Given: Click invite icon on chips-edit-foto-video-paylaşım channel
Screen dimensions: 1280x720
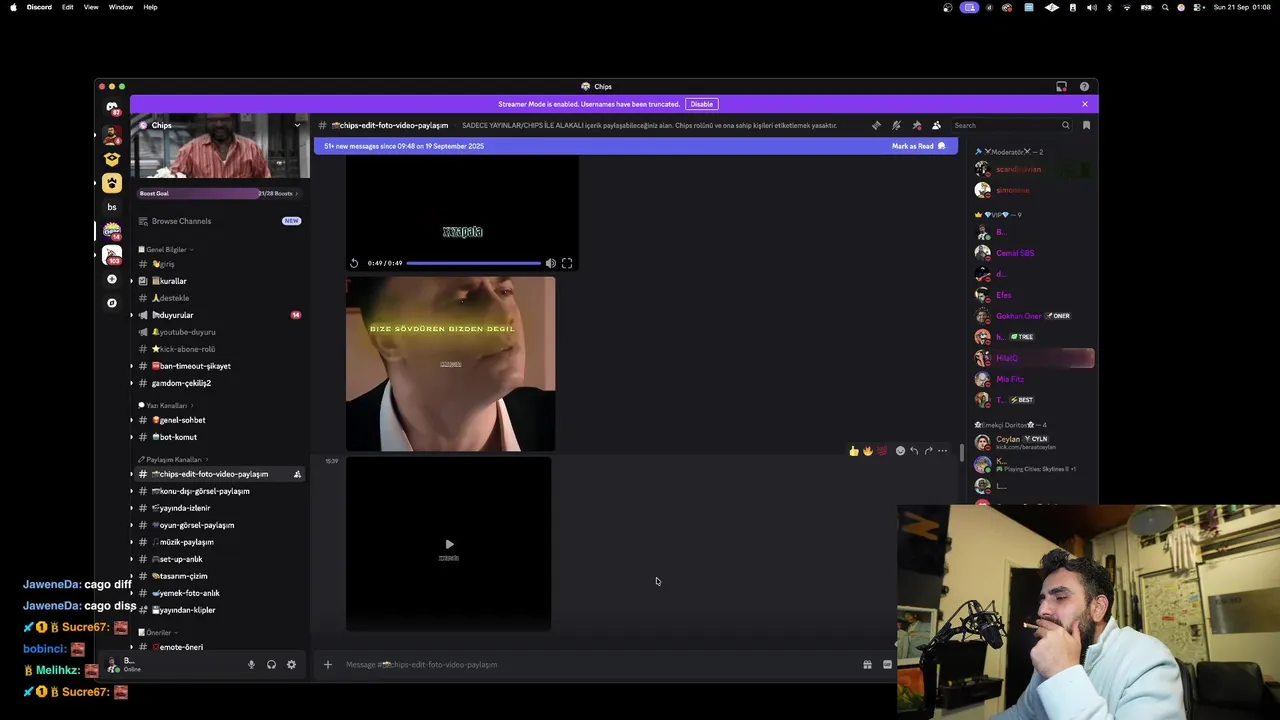Looking at the screenshot, I should click(297, 474).
